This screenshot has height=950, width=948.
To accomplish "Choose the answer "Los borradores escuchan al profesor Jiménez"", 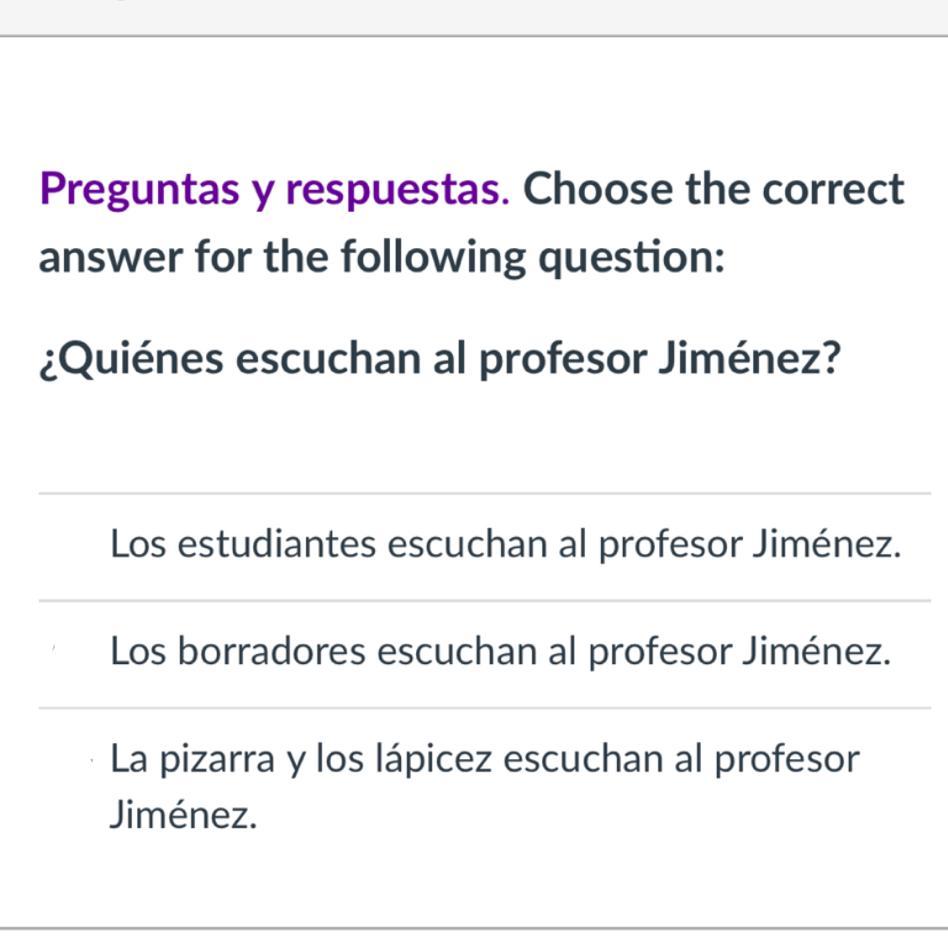I will tap(500, 653).
